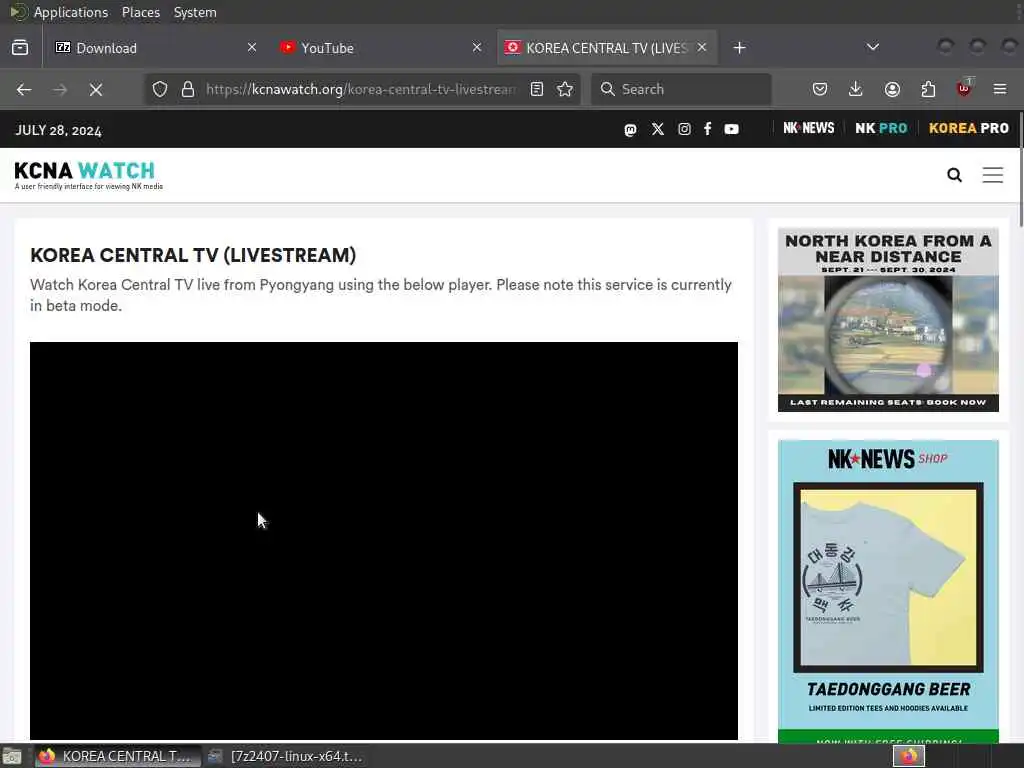Open the KCNA Watch site hamburger menu
The image size is (1024, 768).
pos(993,175)
